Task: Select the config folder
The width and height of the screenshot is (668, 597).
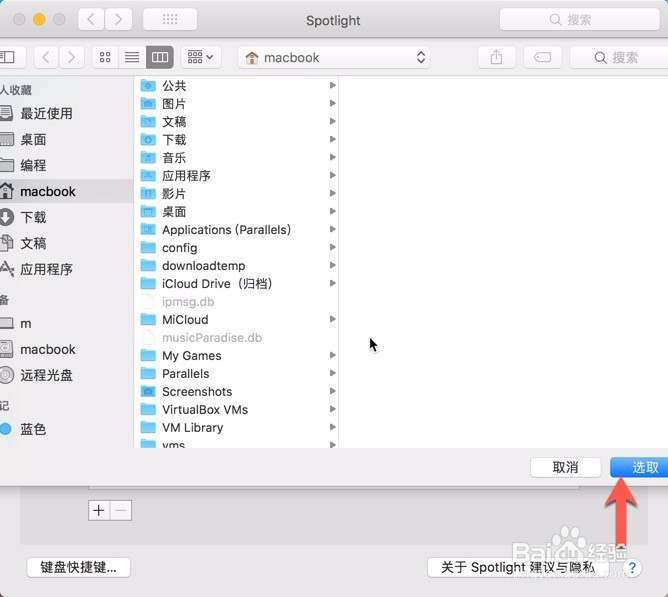Action: point(238,248)
